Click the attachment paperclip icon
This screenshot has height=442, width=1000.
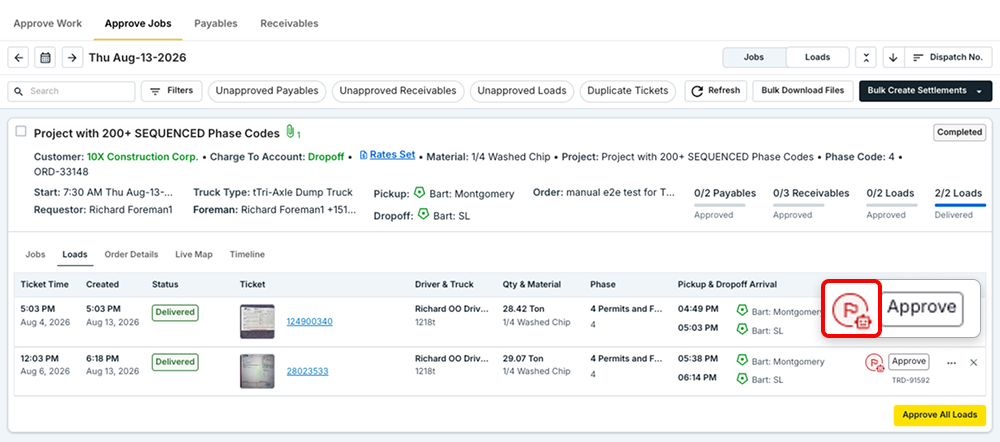(x=290, y=132)
